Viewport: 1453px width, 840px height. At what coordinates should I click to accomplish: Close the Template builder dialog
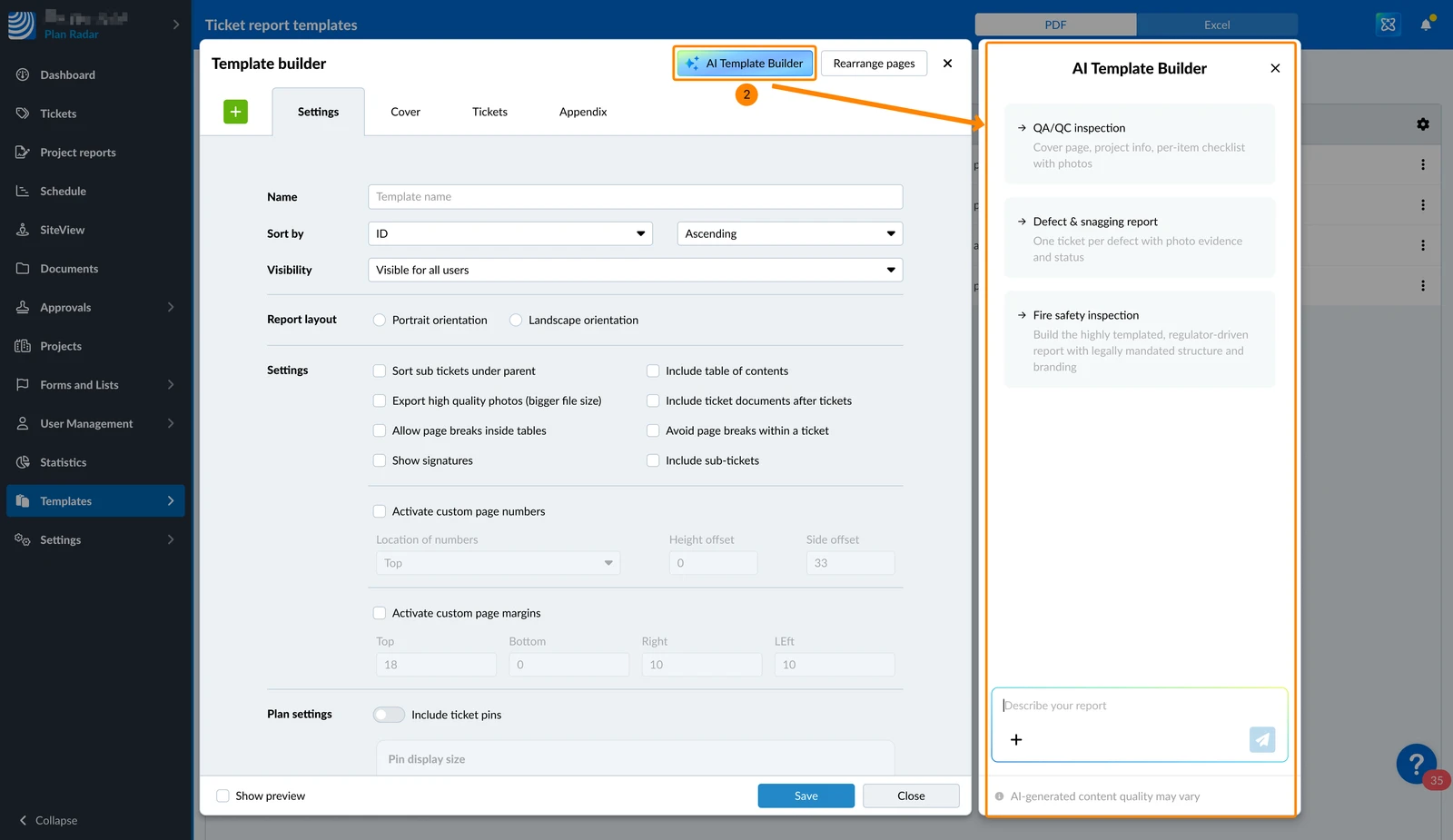coord(947,64)
